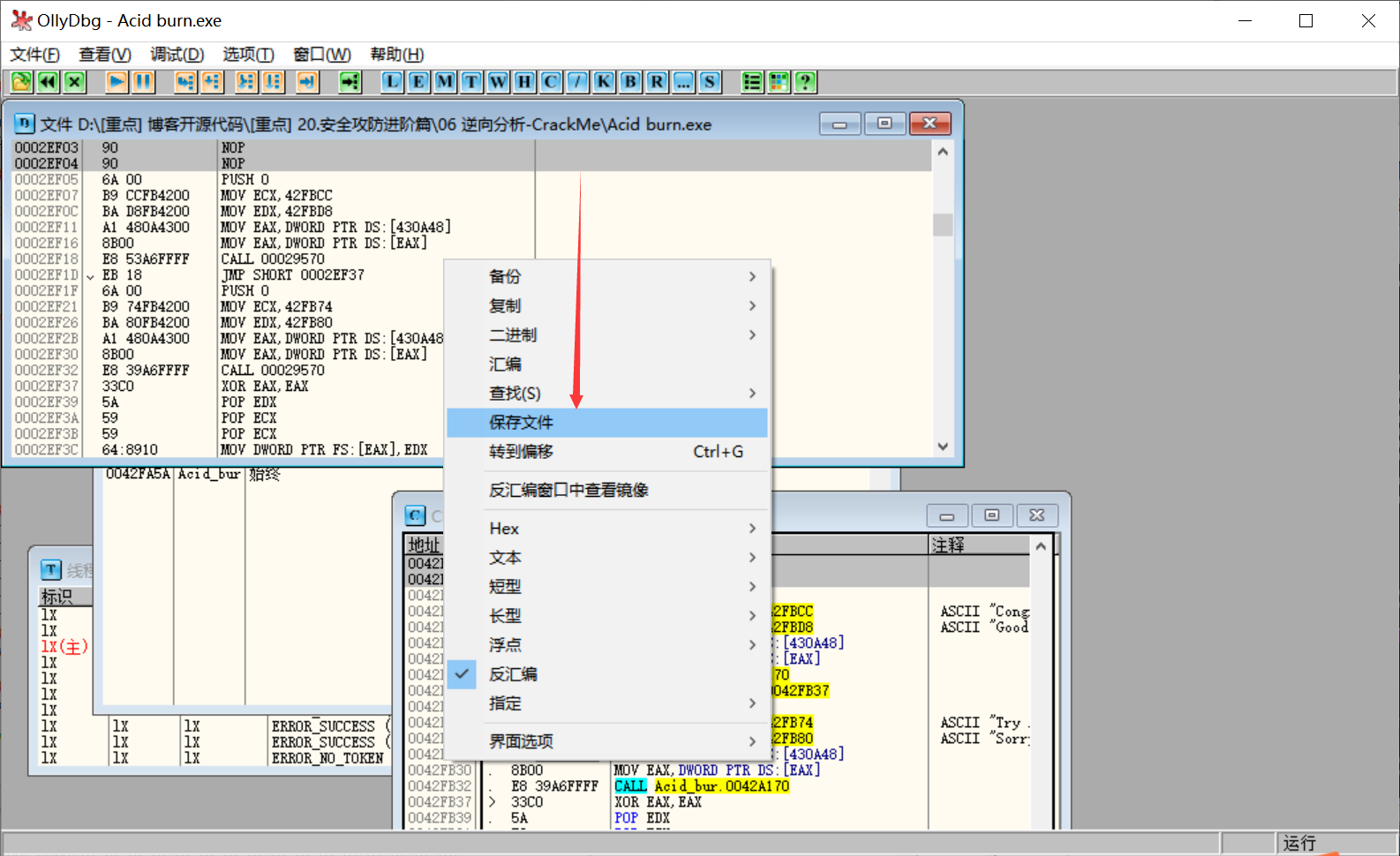
Task: Expand the 界面选项 submenu
Action: click(x=607, y=741)
